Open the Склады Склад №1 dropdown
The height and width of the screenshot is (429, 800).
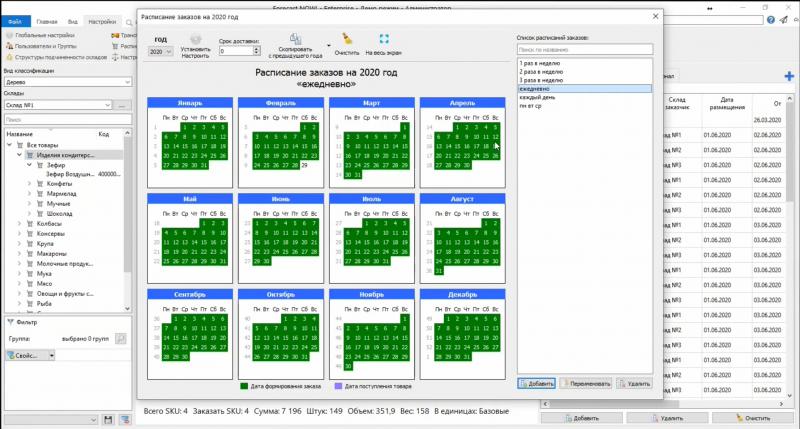62,105
